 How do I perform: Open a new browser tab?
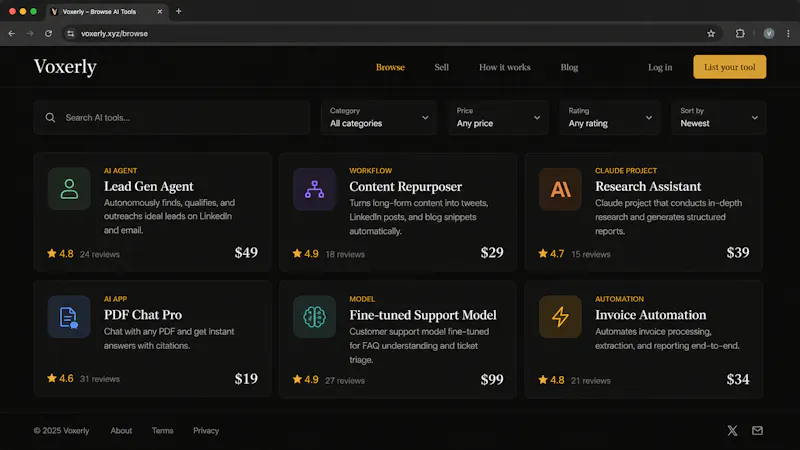tap(179, 11)
